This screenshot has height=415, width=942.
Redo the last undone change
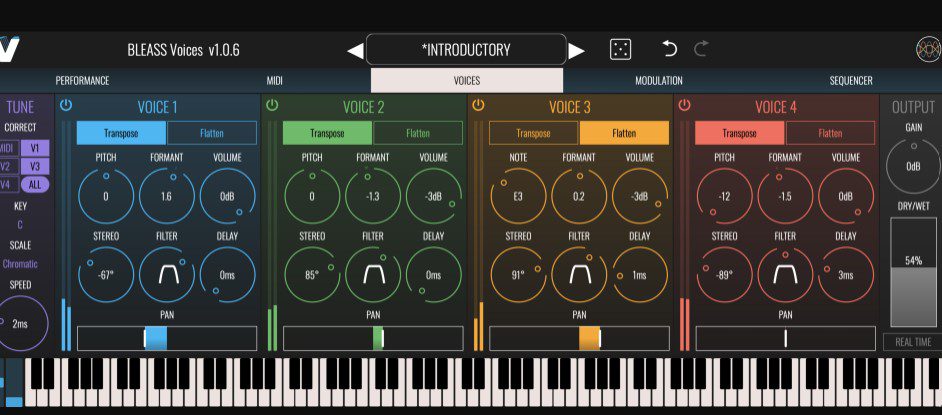point(701,49)
